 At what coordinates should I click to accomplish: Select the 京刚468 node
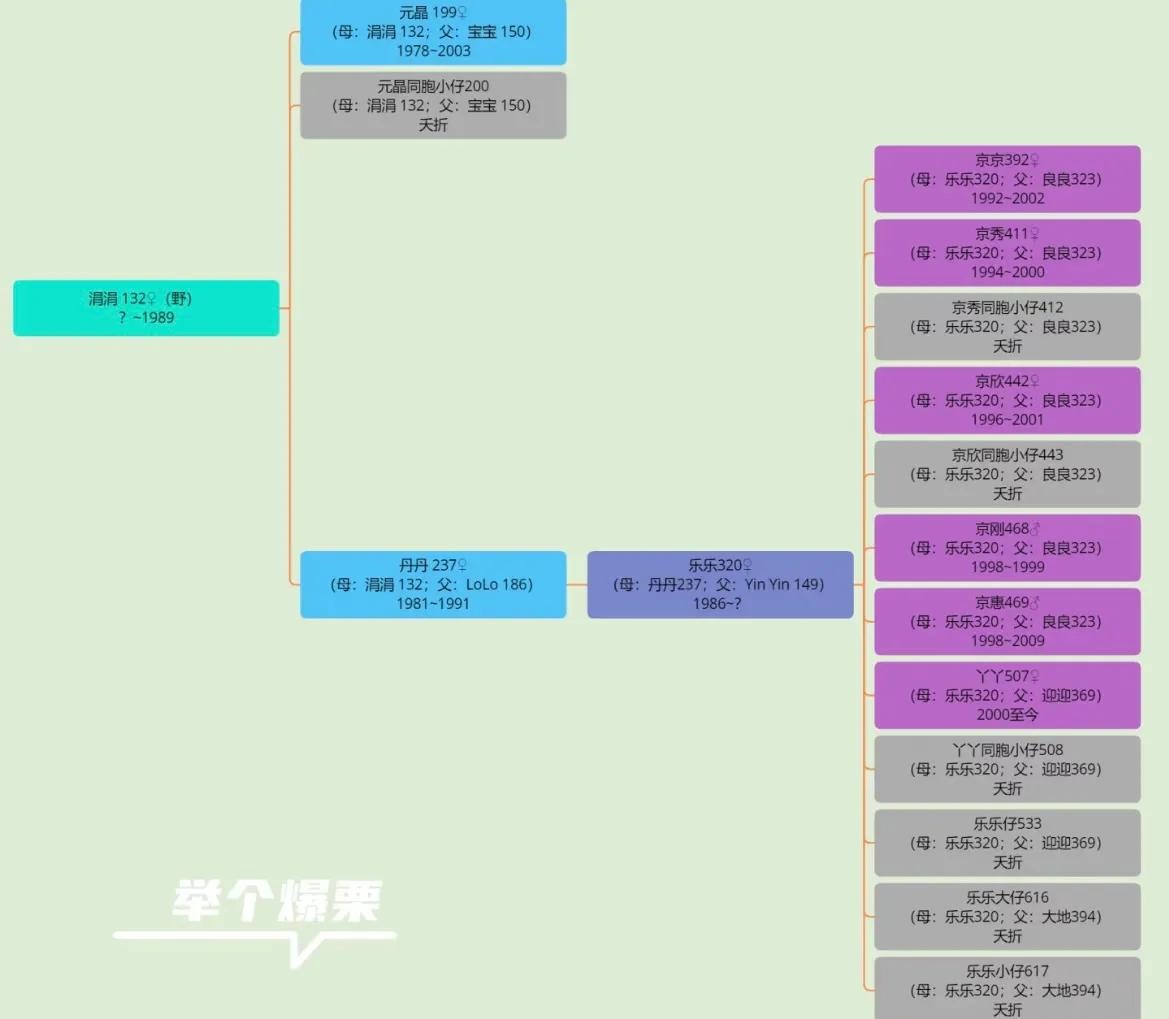coord(1007,548)
